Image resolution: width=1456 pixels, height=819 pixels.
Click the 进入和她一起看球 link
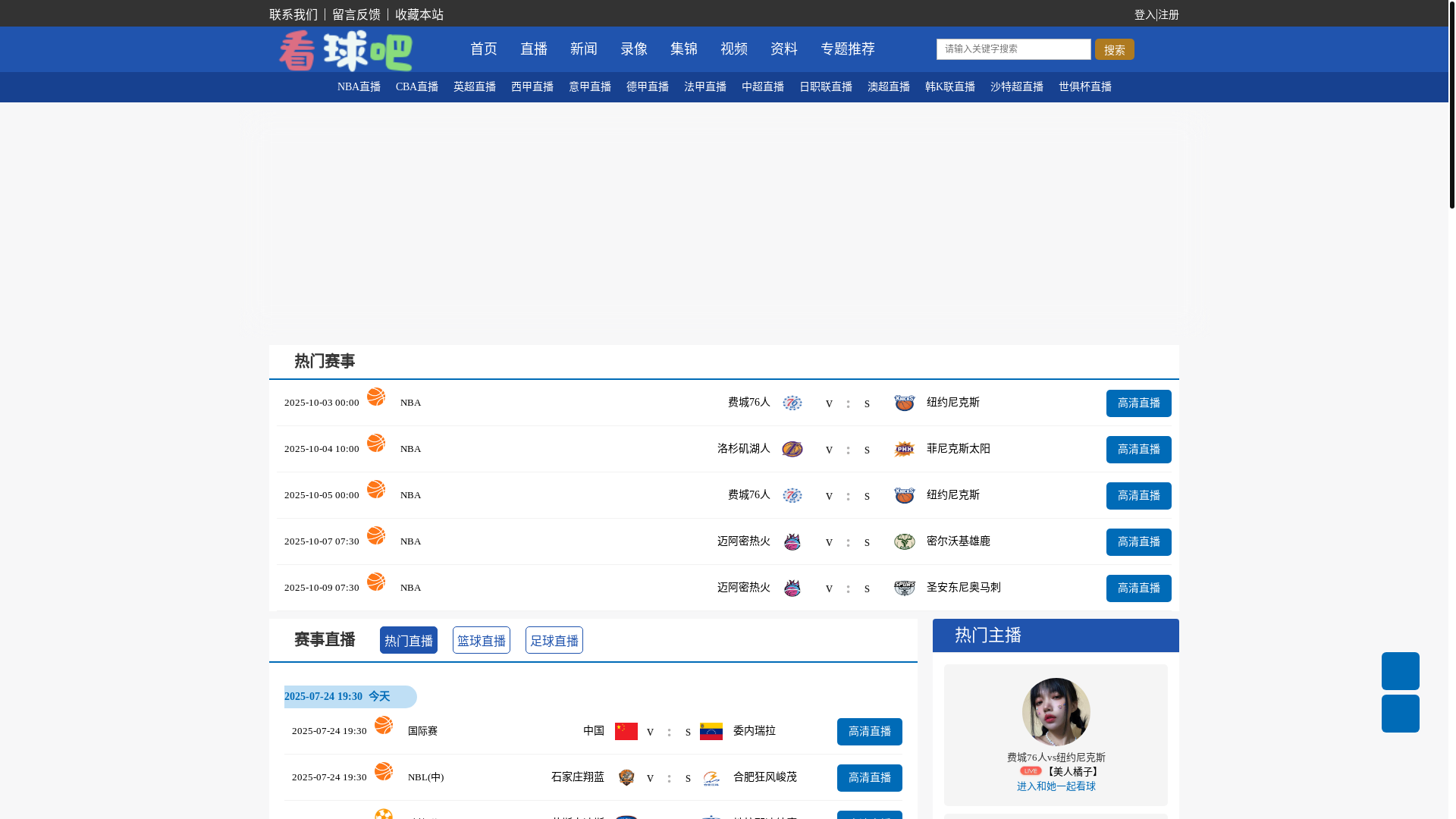pos(1056,786)
